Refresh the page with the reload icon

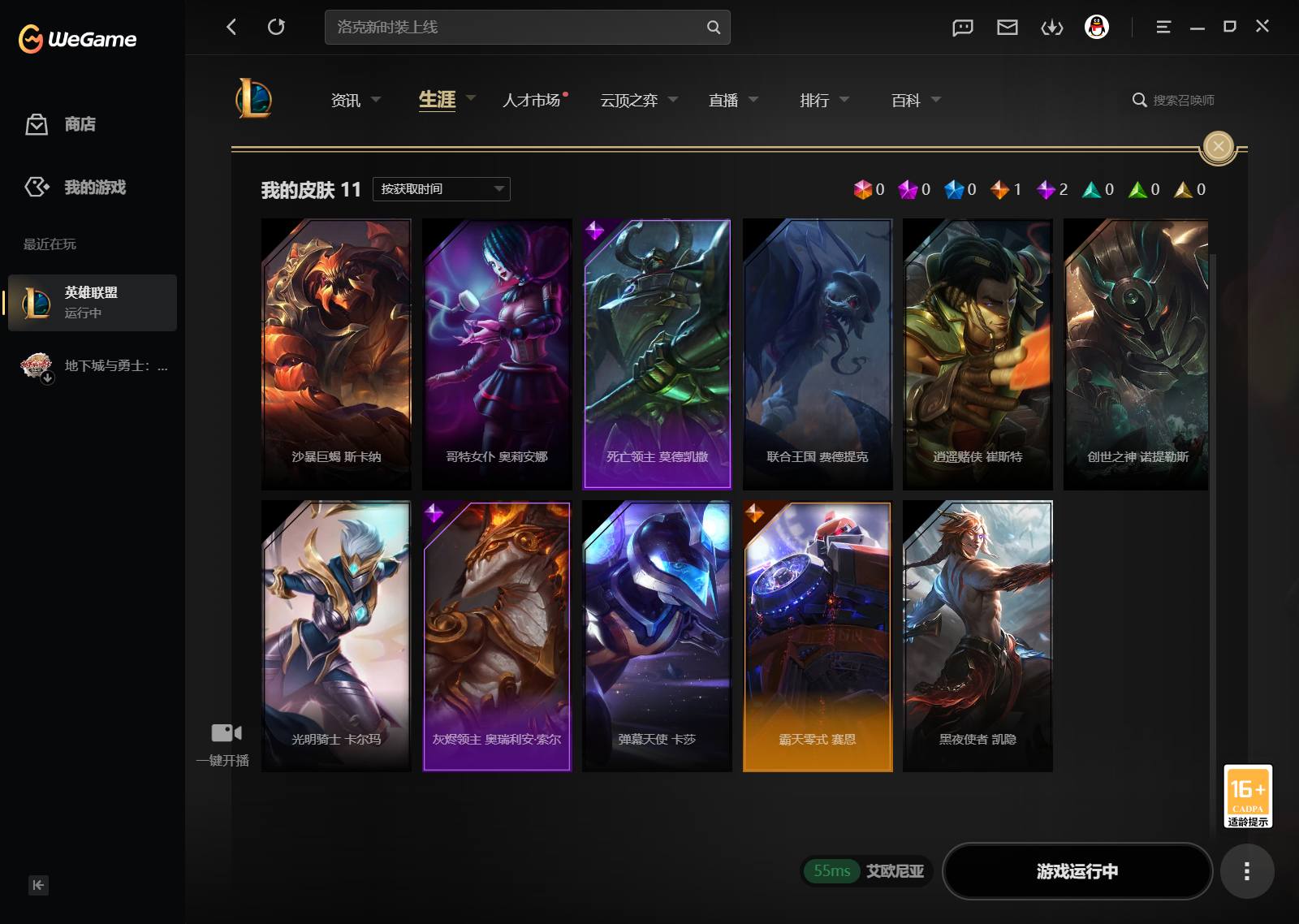[x=276, y=27]
